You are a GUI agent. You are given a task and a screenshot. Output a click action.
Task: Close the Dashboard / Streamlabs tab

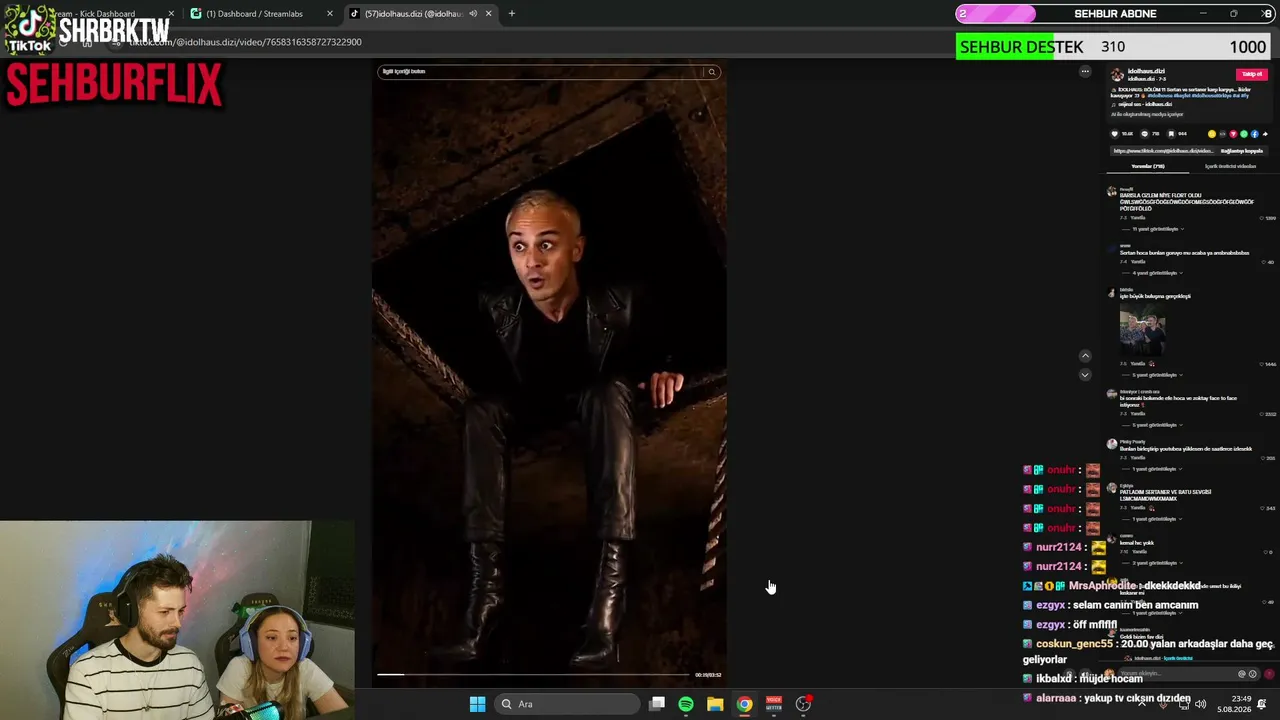point(330,14)
